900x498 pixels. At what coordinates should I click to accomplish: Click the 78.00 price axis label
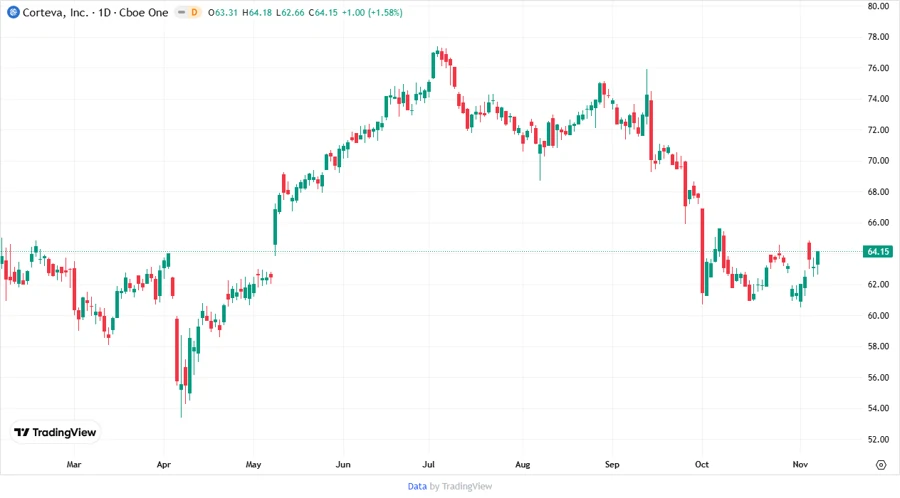[x=878, y=37]
